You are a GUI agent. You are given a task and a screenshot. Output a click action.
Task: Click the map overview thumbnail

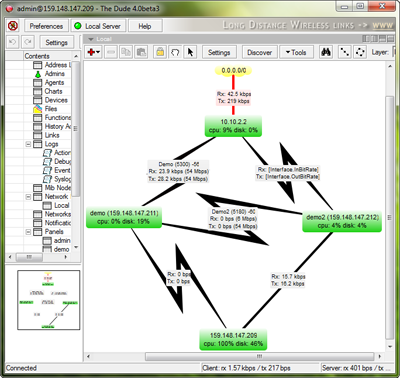pyautogui.click(x=49, y=300)
